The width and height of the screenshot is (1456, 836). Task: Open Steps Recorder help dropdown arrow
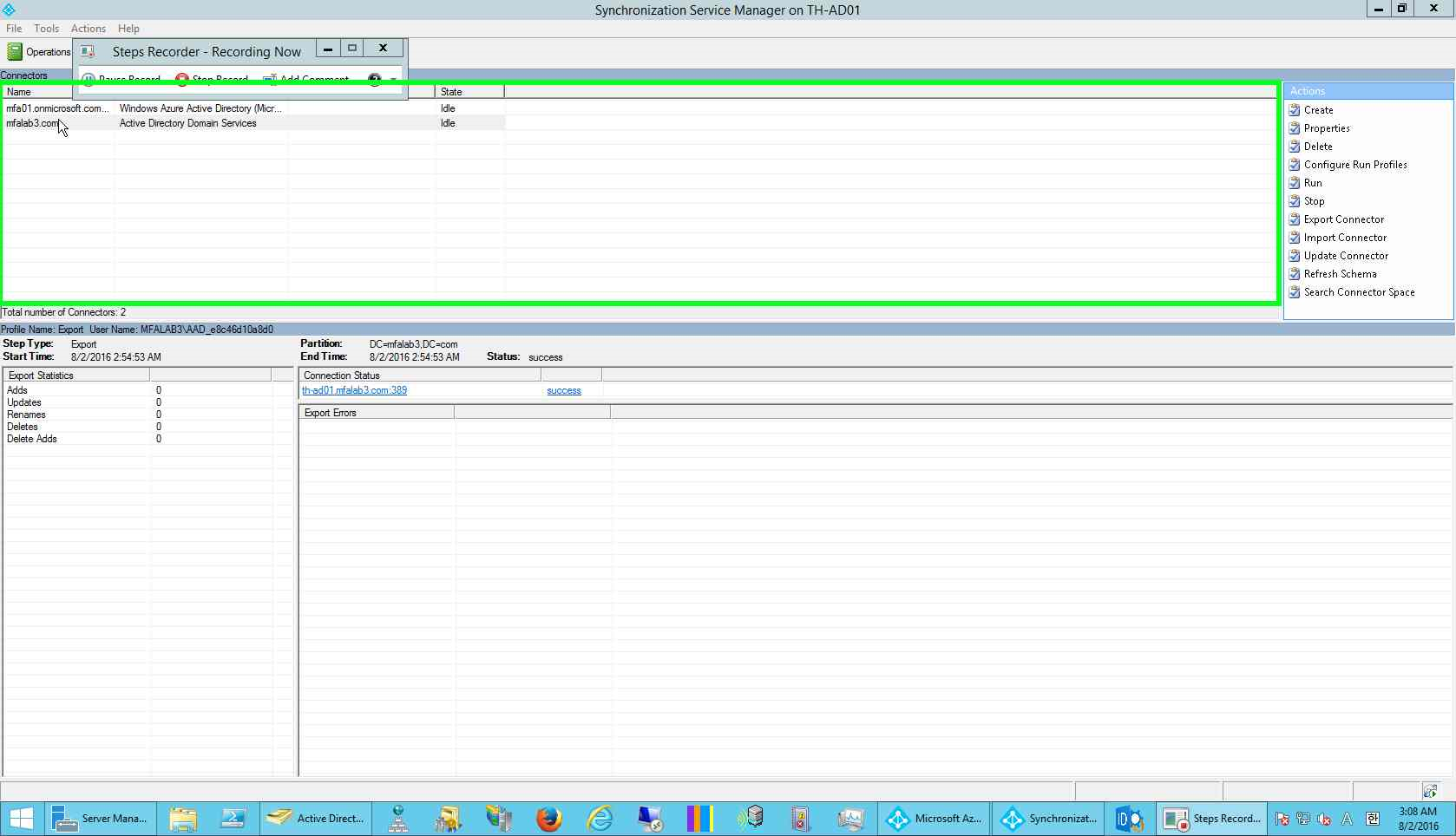(x=393, y=79)
